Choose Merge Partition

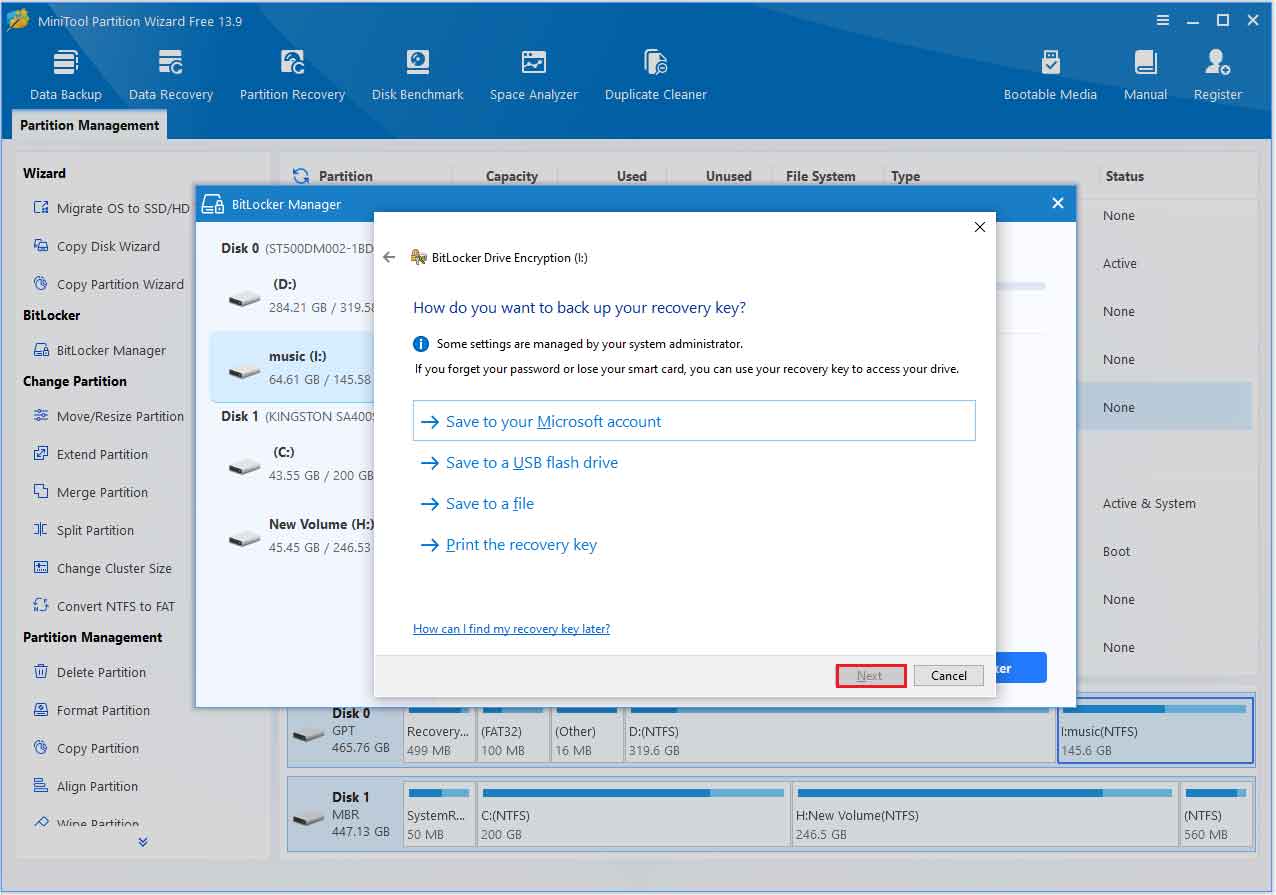[90, 492]
